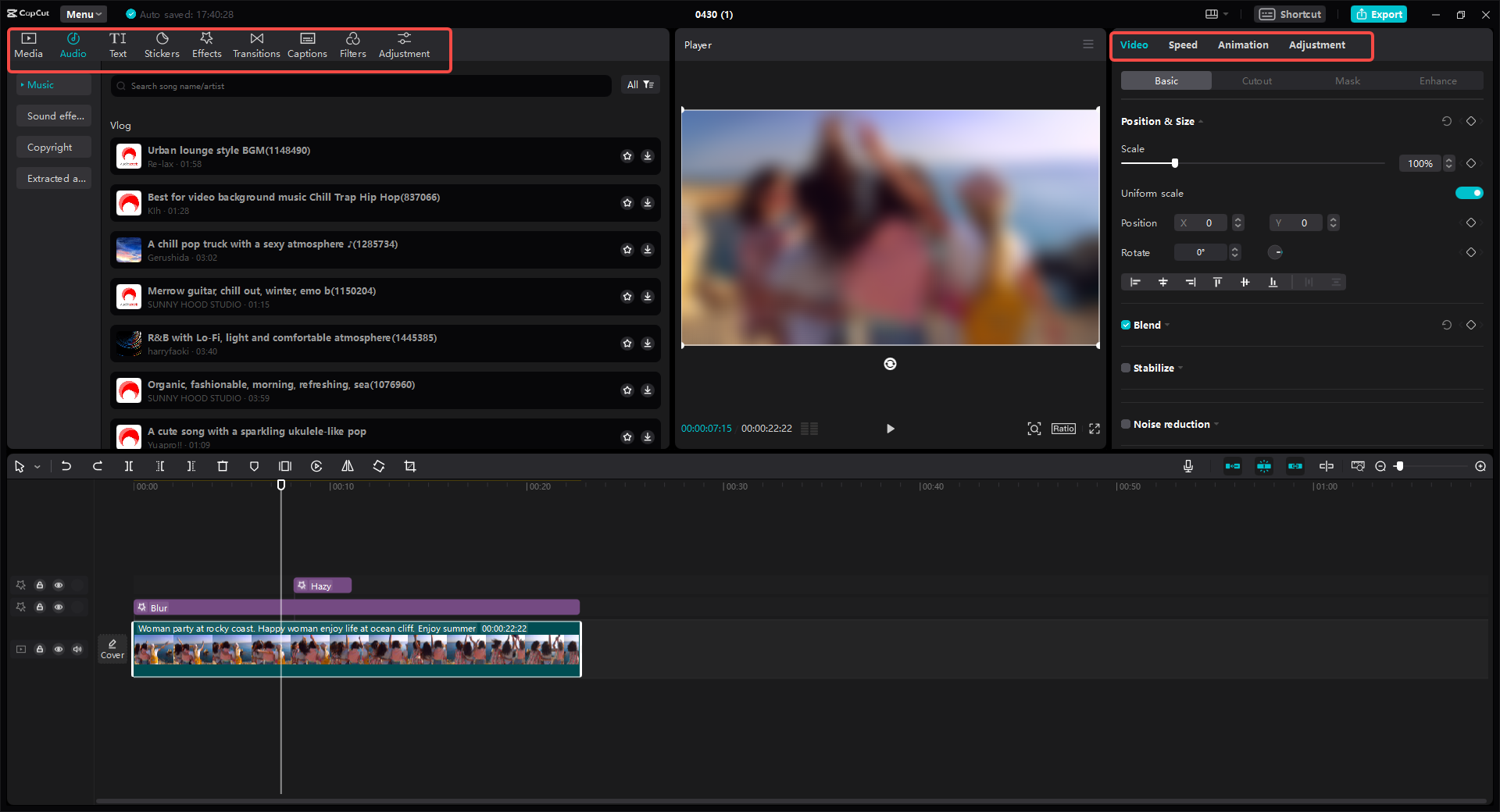Click the Crop tool above the timeline

[x=410, y=466]
